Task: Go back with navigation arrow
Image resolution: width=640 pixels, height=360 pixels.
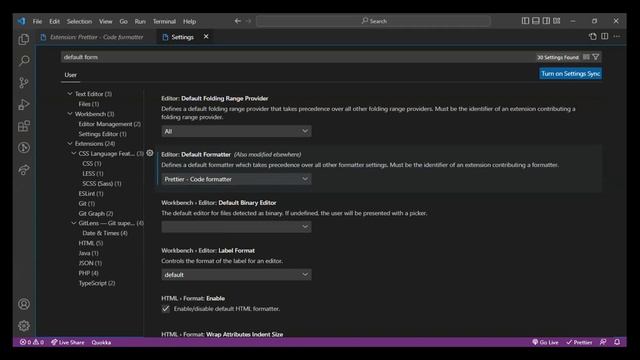Action: coord(238,21)
